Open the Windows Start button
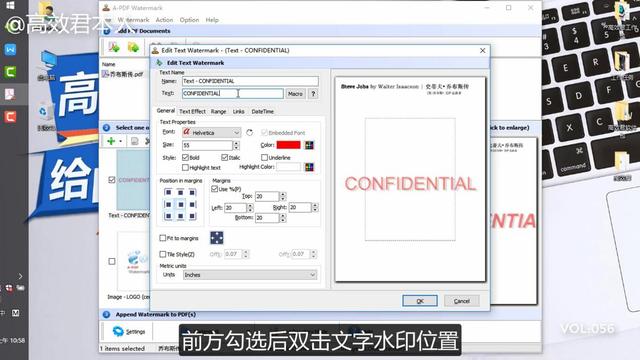 (x=10, y=6)
